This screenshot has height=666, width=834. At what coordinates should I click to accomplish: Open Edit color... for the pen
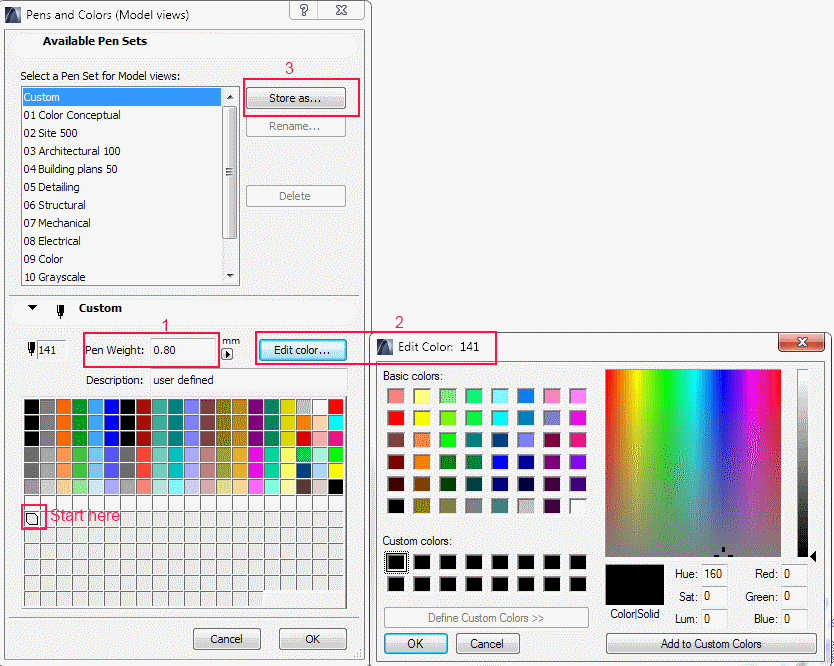302,350
